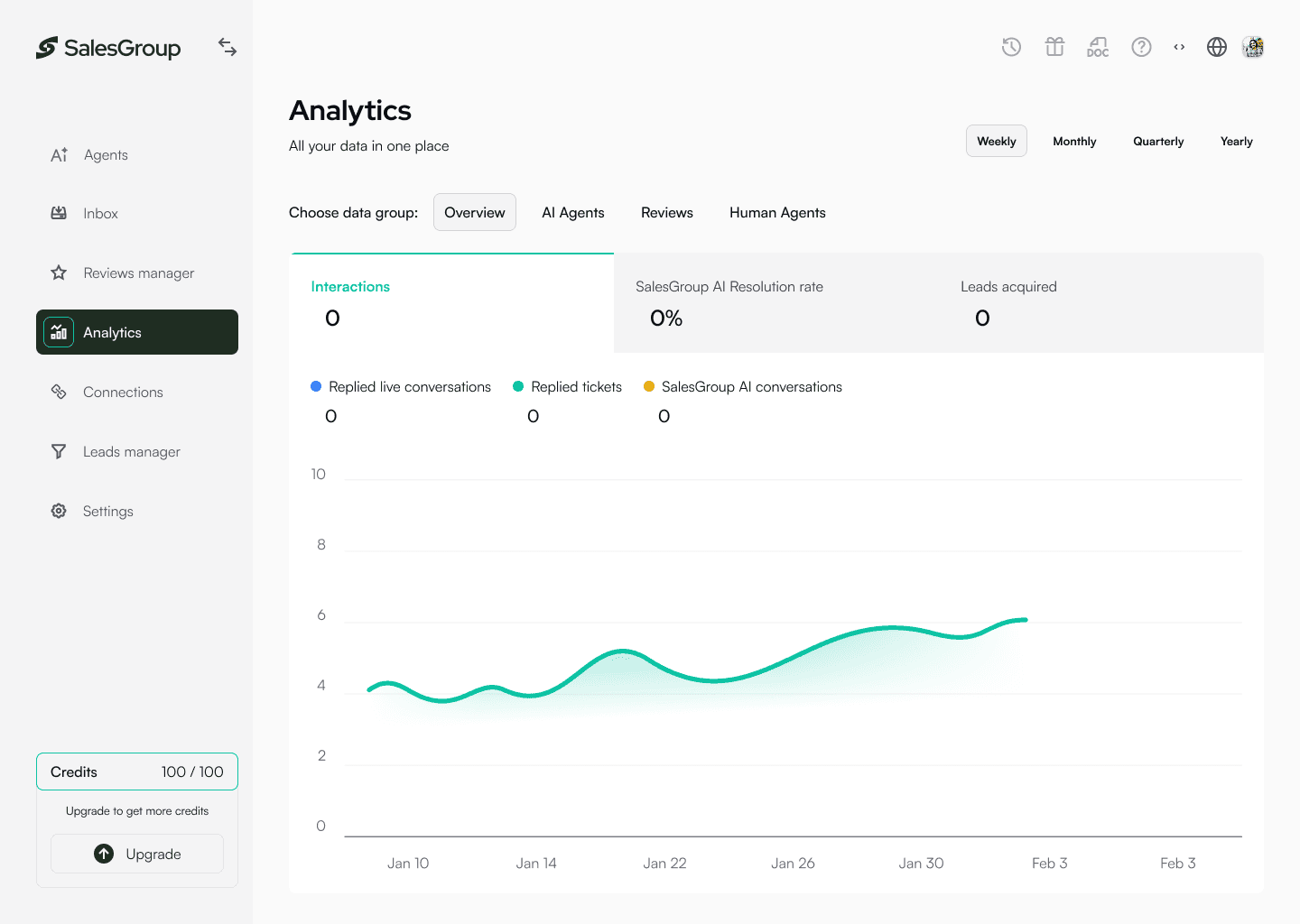Switch to Yearly time range
This screenshot has width=1300, height=924.
tap(1237, 141)
